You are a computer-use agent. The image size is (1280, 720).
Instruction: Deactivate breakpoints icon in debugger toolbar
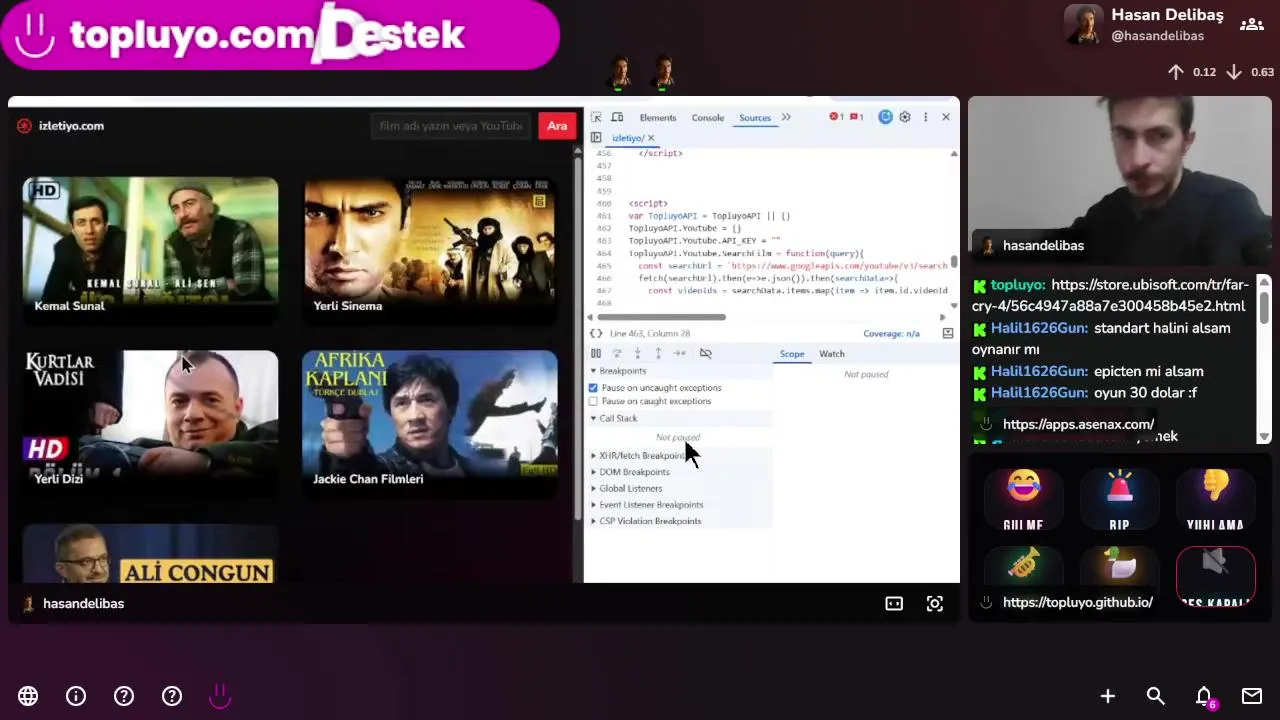pyautogui.click(x=705, y=354)
